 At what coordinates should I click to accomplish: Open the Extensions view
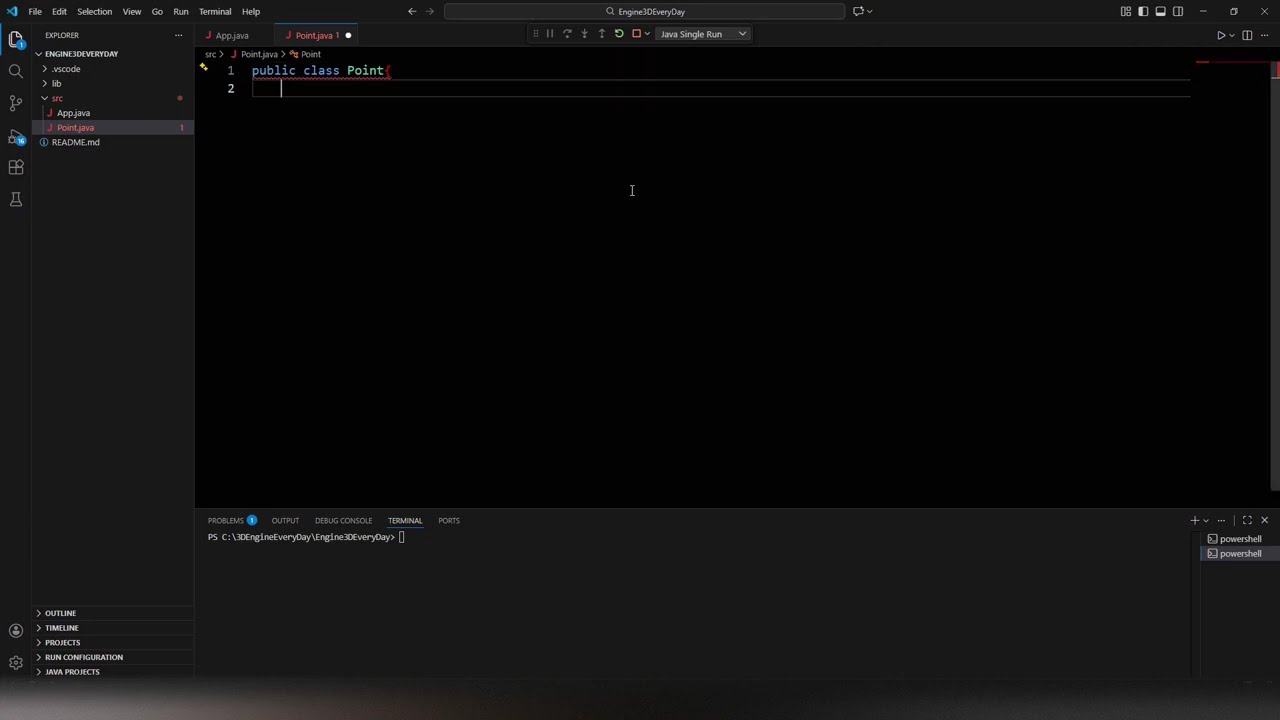[16, 167]
